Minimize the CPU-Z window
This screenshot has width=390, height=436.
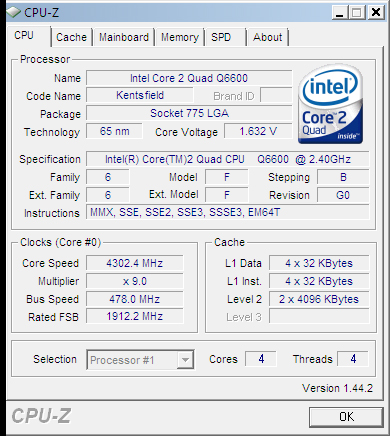pyautogui.click(x=339, y=13)
